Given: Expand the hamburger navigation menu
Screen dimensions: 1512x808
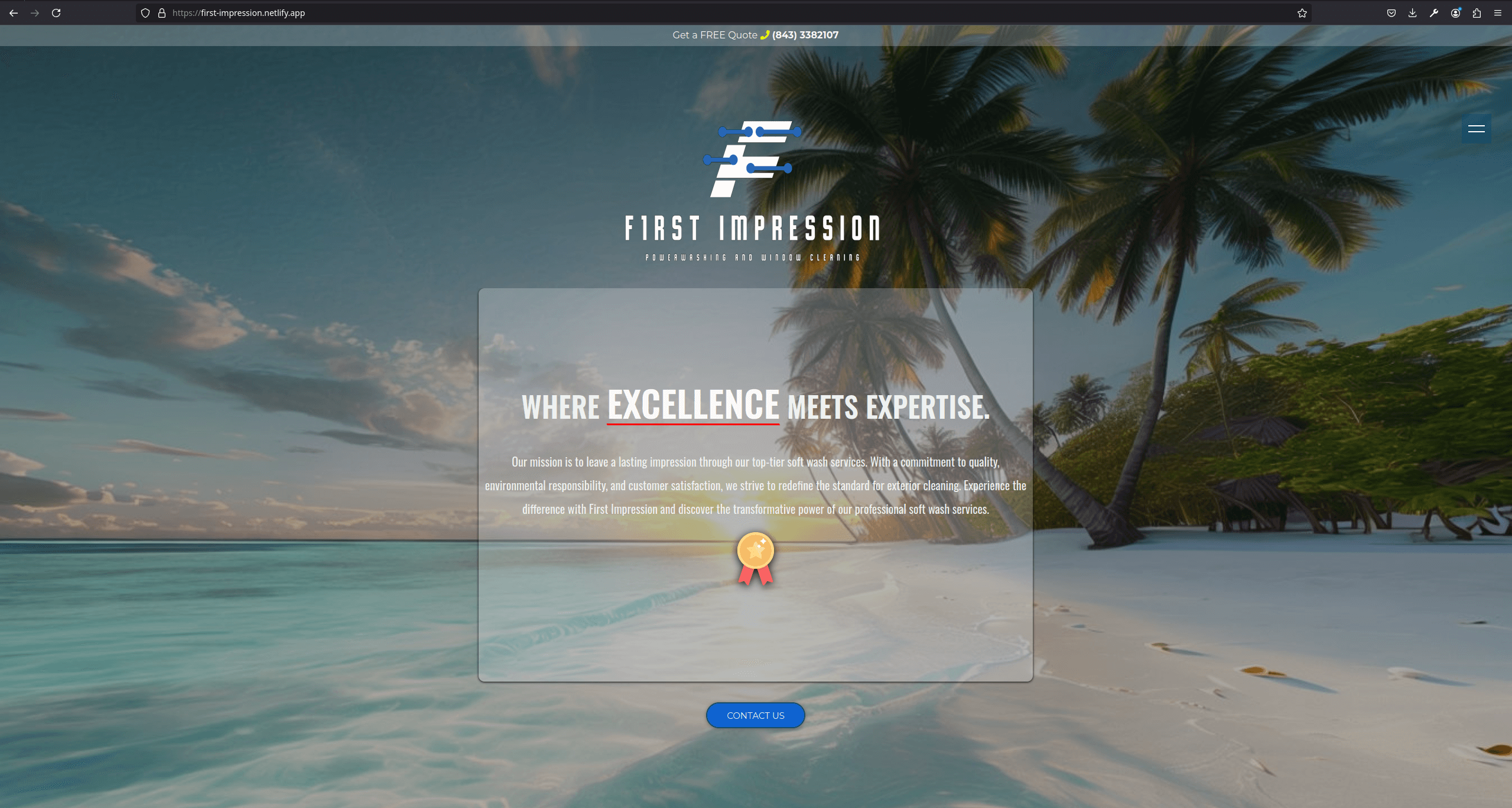Looking at the screenshot, I should coord(1476,129).
